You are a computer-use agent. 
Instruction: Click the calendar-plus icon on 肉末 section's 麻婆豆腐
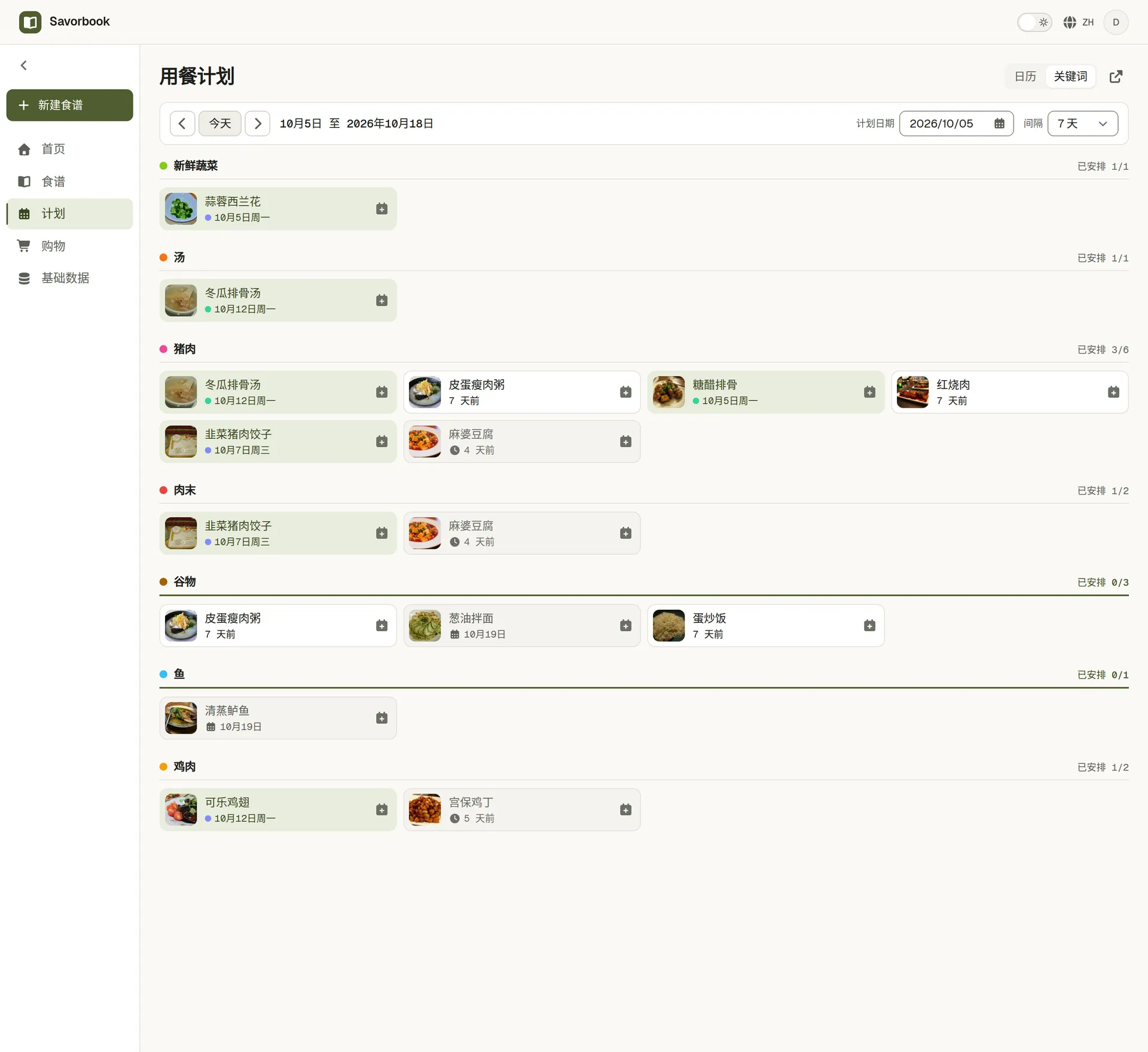coord(625,533)
